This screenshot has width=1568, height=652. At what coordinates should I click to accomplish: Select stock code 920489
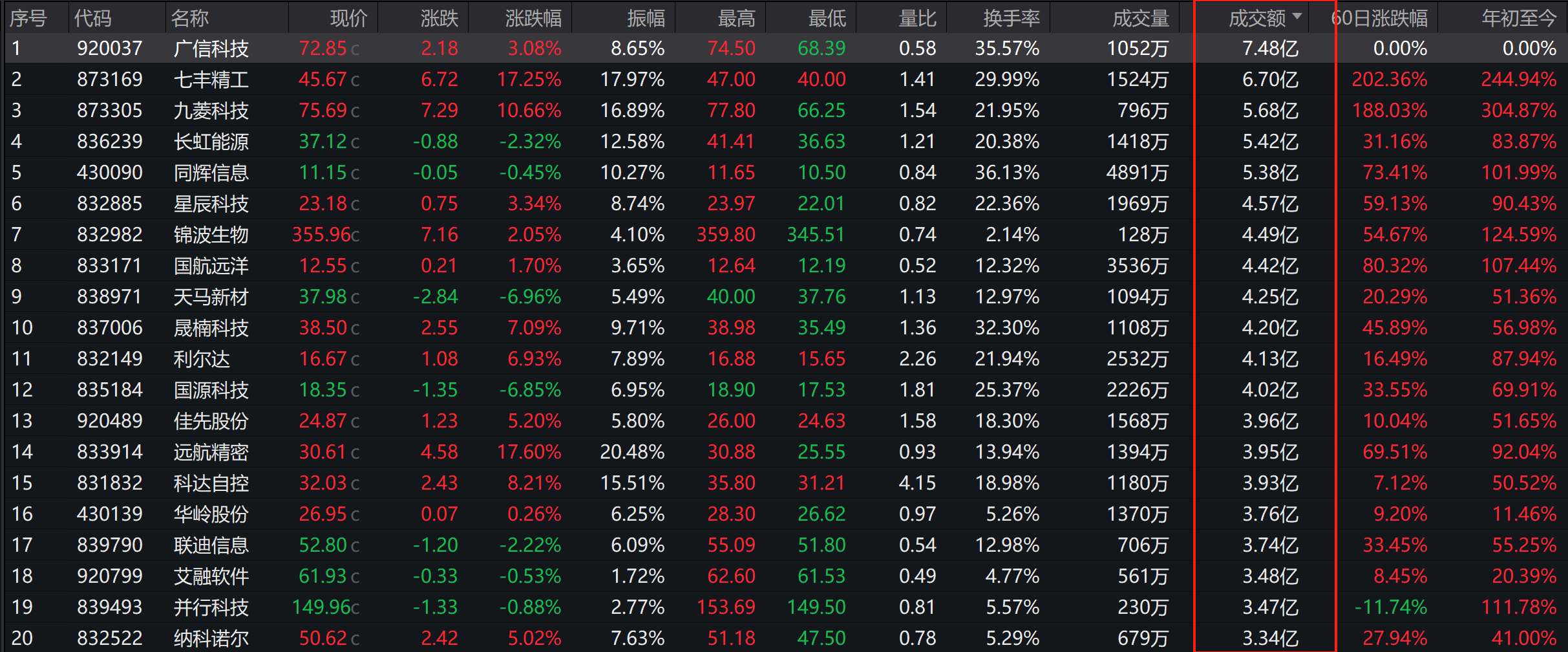pos(110,421)
